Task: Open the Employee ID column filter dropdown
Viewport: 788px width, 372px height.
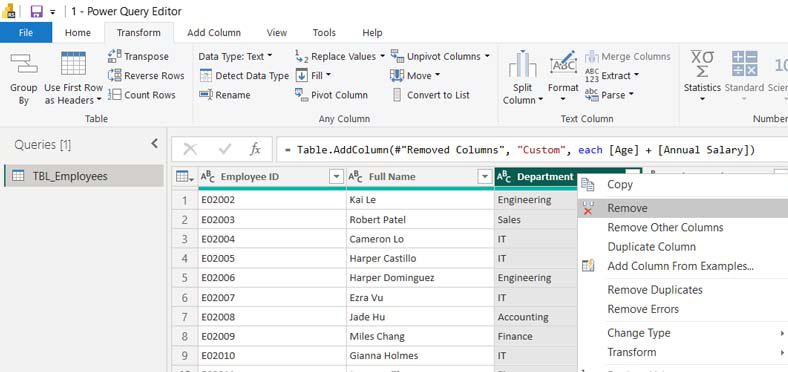Action: 336,176
